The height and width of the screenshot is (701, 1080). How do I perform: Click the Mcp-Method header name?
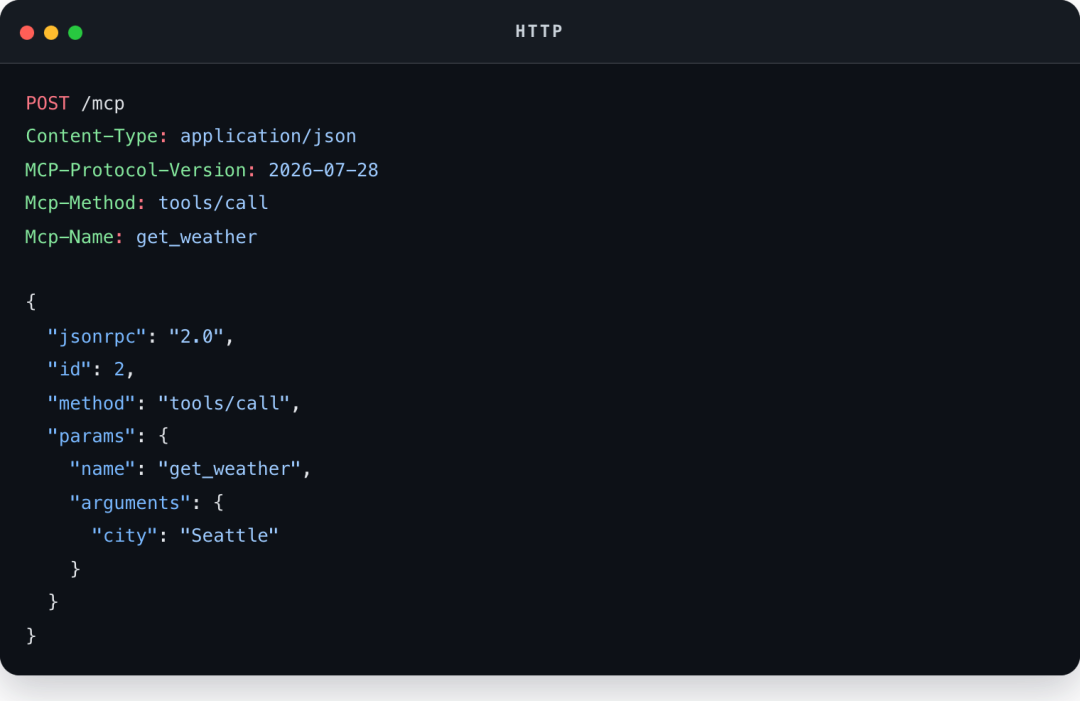point(81,203)
